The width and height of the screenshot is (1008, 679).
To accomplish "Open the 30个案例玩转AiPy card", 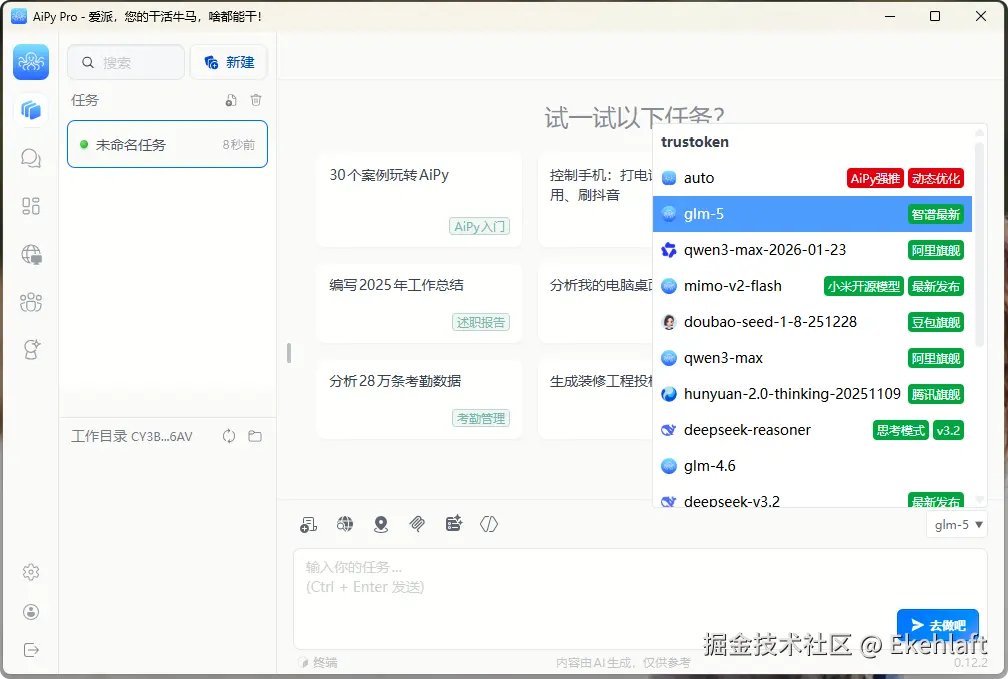I will (419, 199).
